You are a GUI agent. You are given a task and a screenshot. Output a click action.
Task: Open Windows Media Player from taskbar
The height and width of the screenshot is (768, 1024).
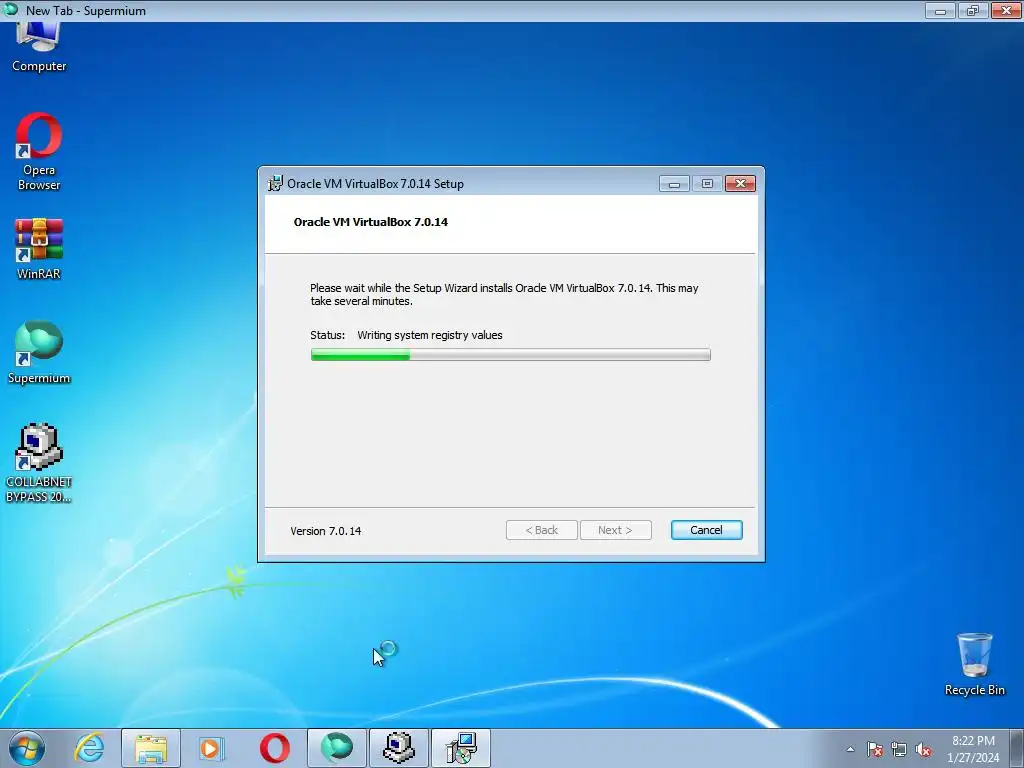pyautogui.click(x=212, y=748)
